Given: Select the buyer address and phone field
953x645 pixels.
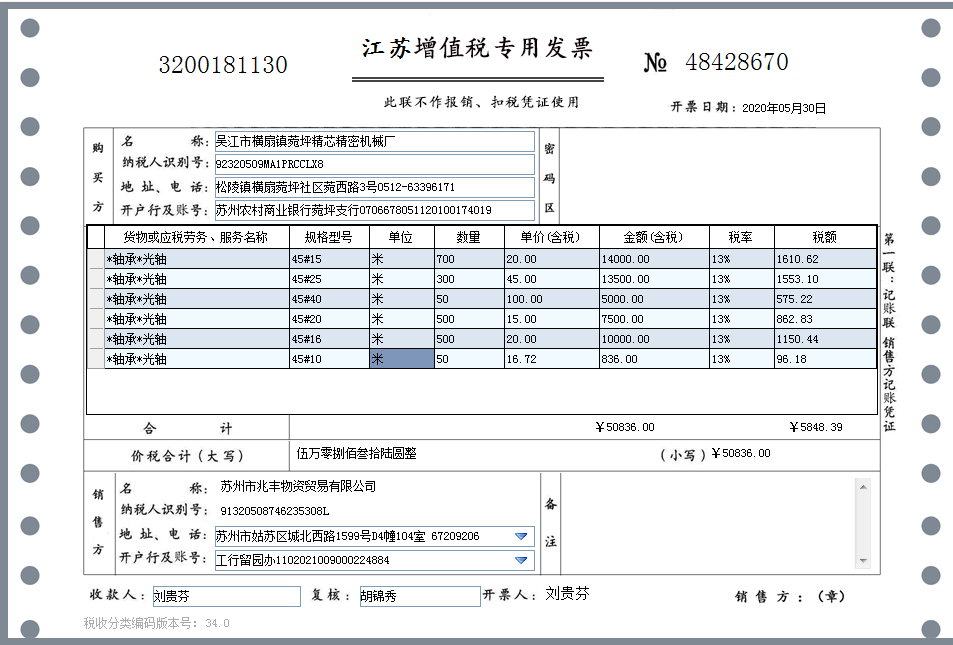Looking at the screenshot, I should [x=374, y=187].
